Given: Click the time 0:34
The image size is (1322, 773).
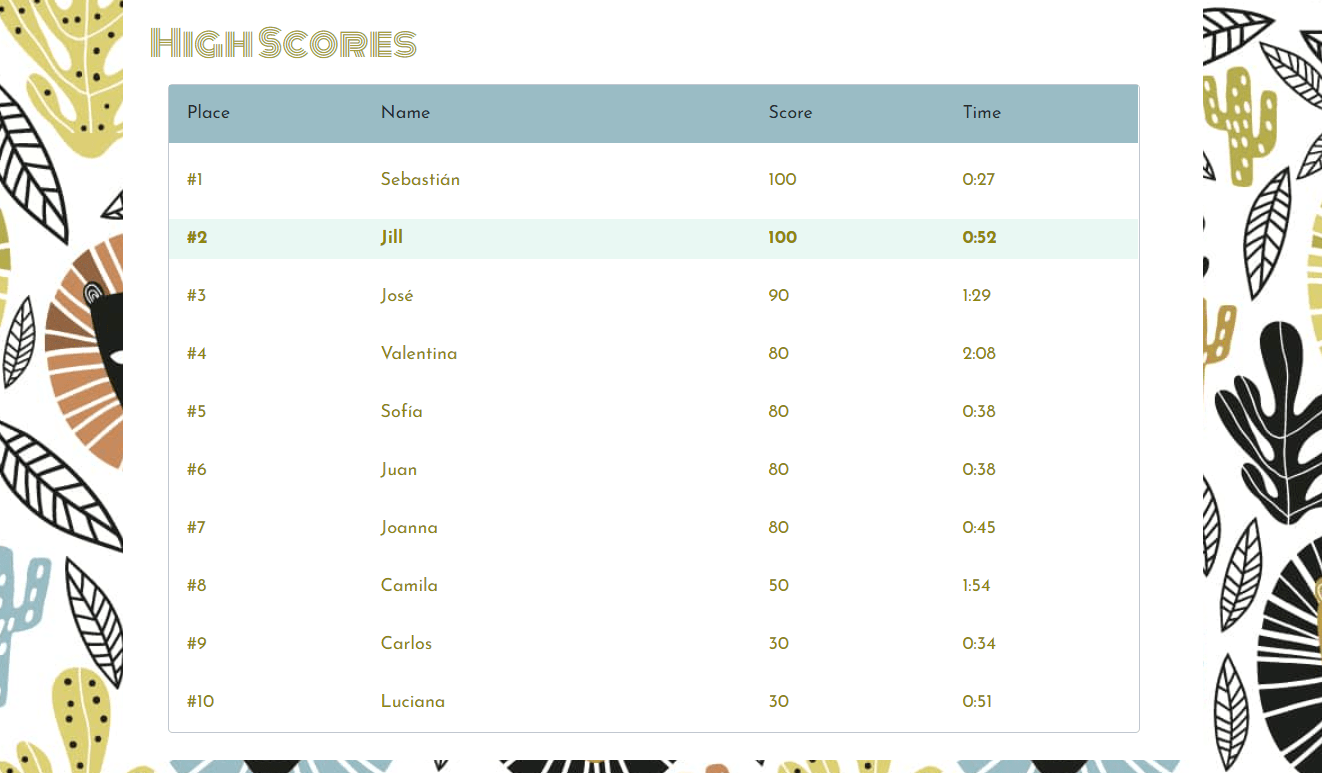Looking at the screenshot, I should tap(979, 644).
